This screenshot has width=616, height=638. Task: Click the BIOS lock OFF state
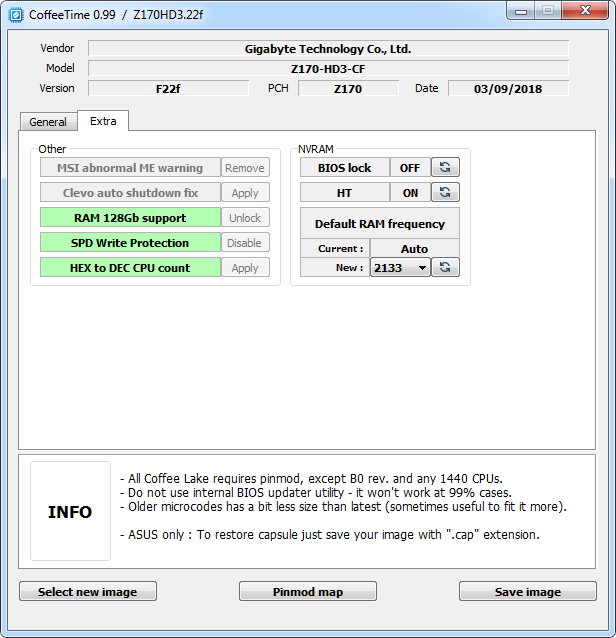pos(410,168)
